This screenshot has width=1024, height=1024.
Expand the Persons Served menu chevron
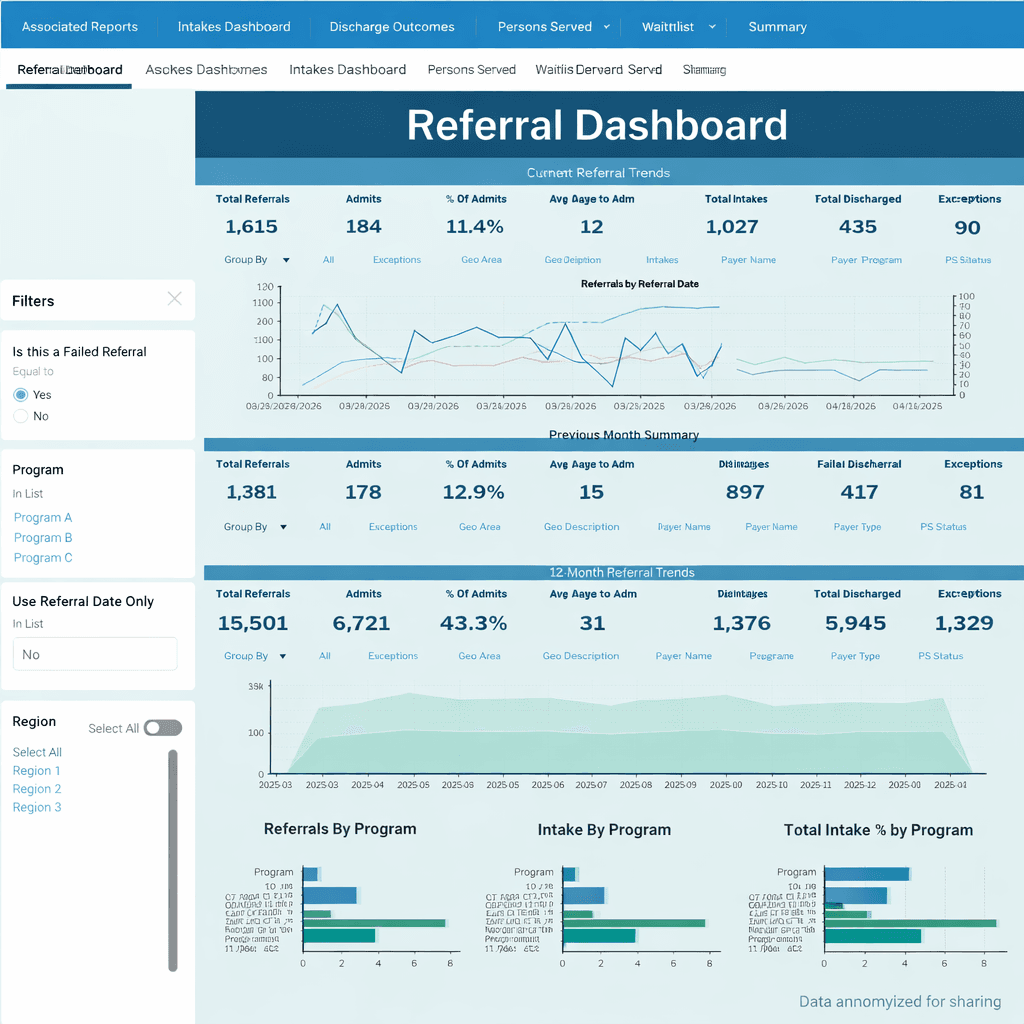pos(607,27)
